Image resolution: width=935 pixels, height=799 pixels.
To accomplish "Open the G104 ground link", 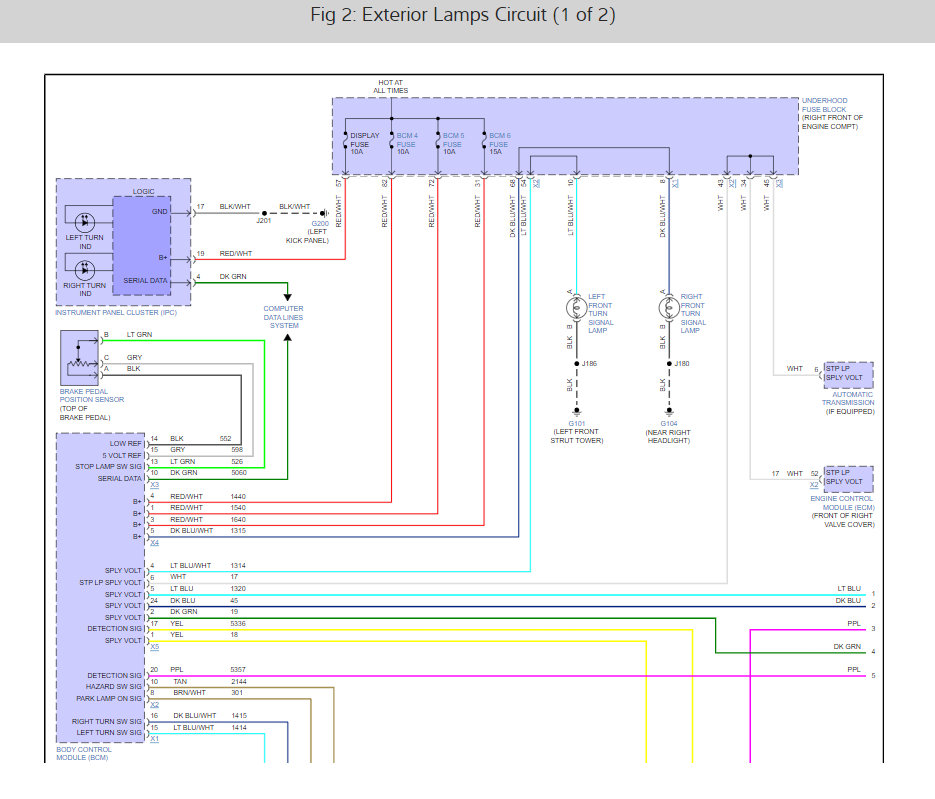I will [669, 423].
